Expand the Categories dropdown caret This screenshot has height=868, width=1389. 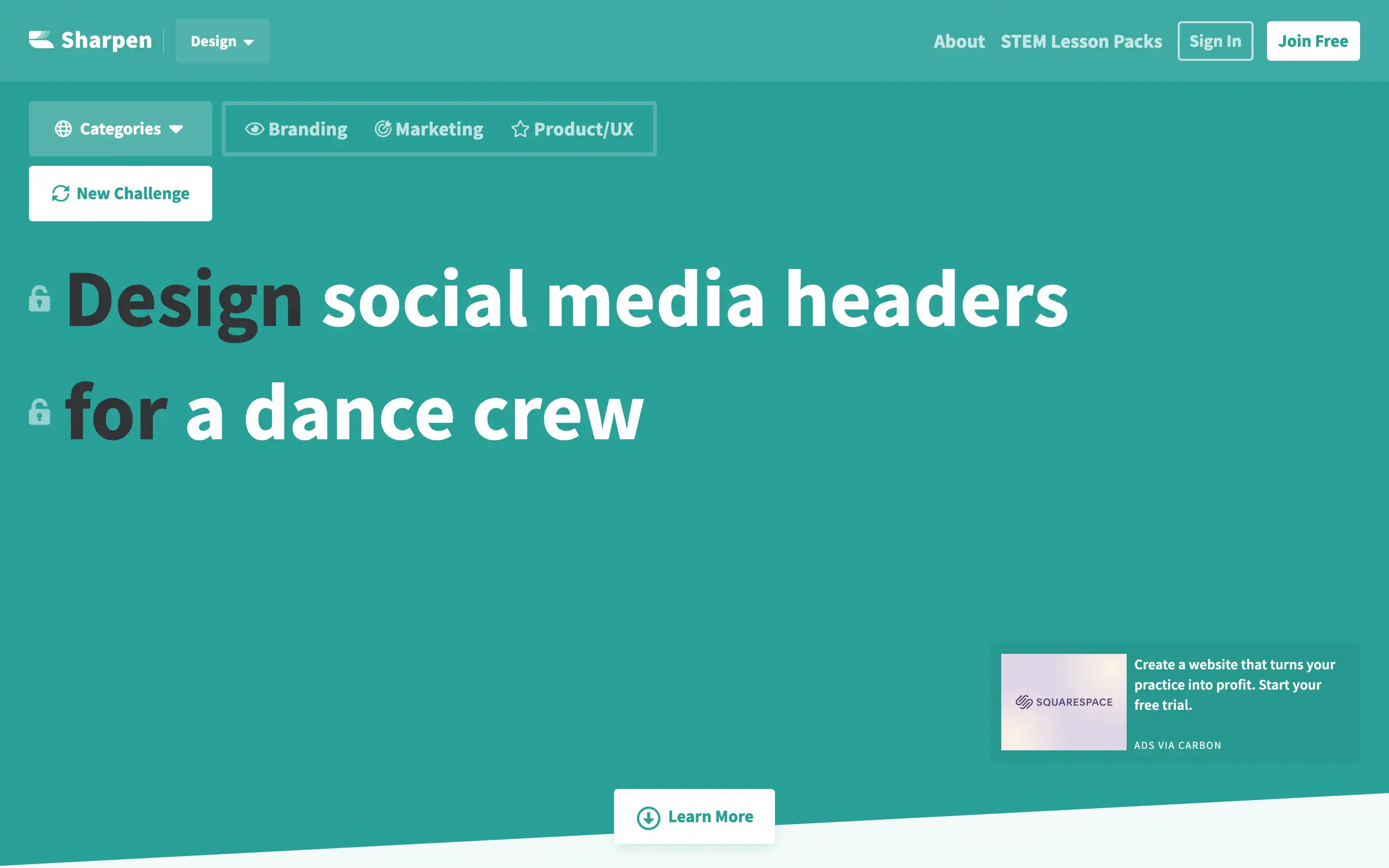(x=176, y=129)
